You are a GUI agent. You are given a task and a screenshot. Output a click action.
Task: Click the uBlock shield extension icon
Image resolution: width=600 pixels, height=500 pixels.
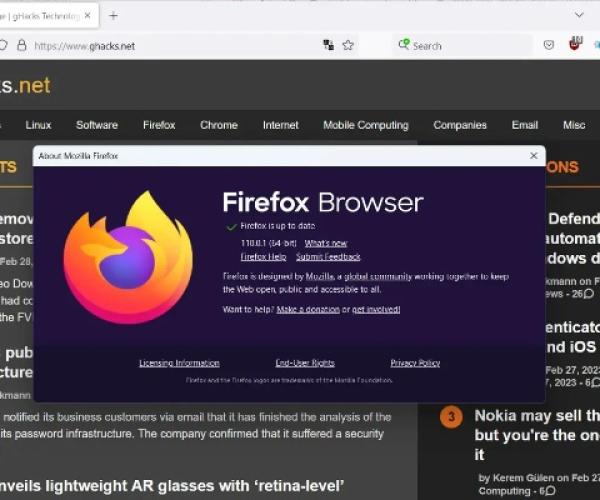click(x=575, y=45)
